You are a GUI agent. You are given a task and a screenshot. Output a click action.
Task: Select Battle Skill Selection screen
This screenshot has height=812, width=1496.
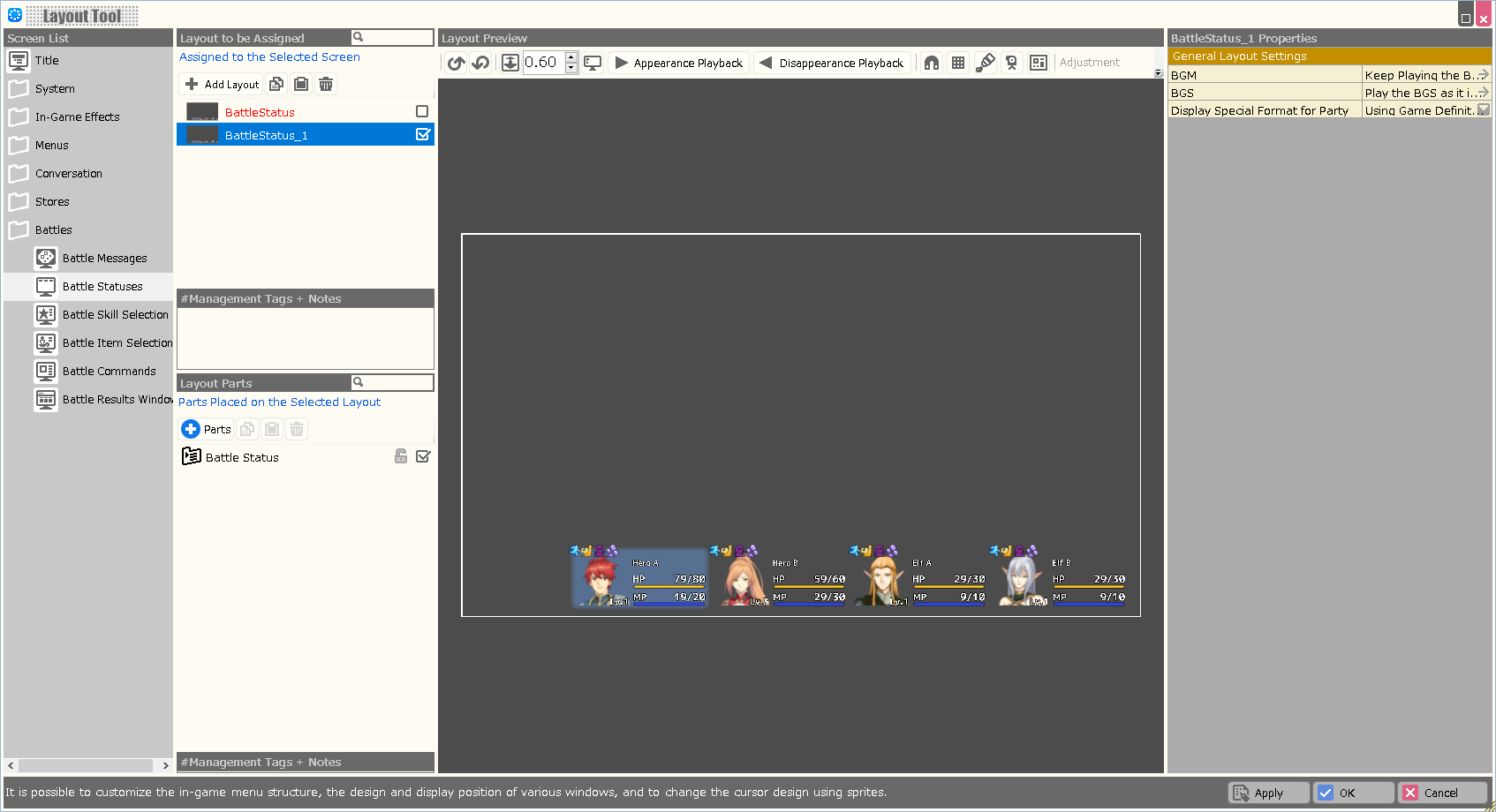115,315
